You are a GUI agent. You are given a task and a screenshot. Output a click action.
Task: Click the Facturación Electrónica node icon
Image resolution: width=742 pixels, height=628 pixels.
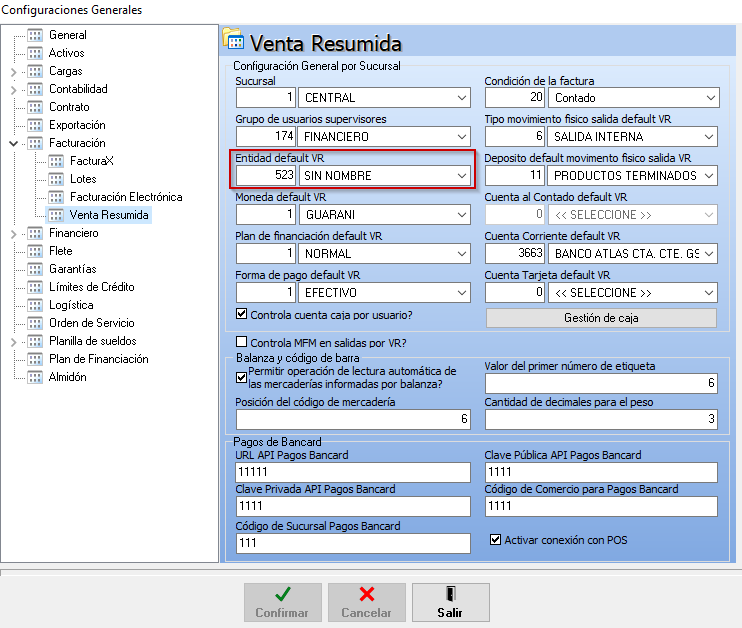click(x=56, y=197)
